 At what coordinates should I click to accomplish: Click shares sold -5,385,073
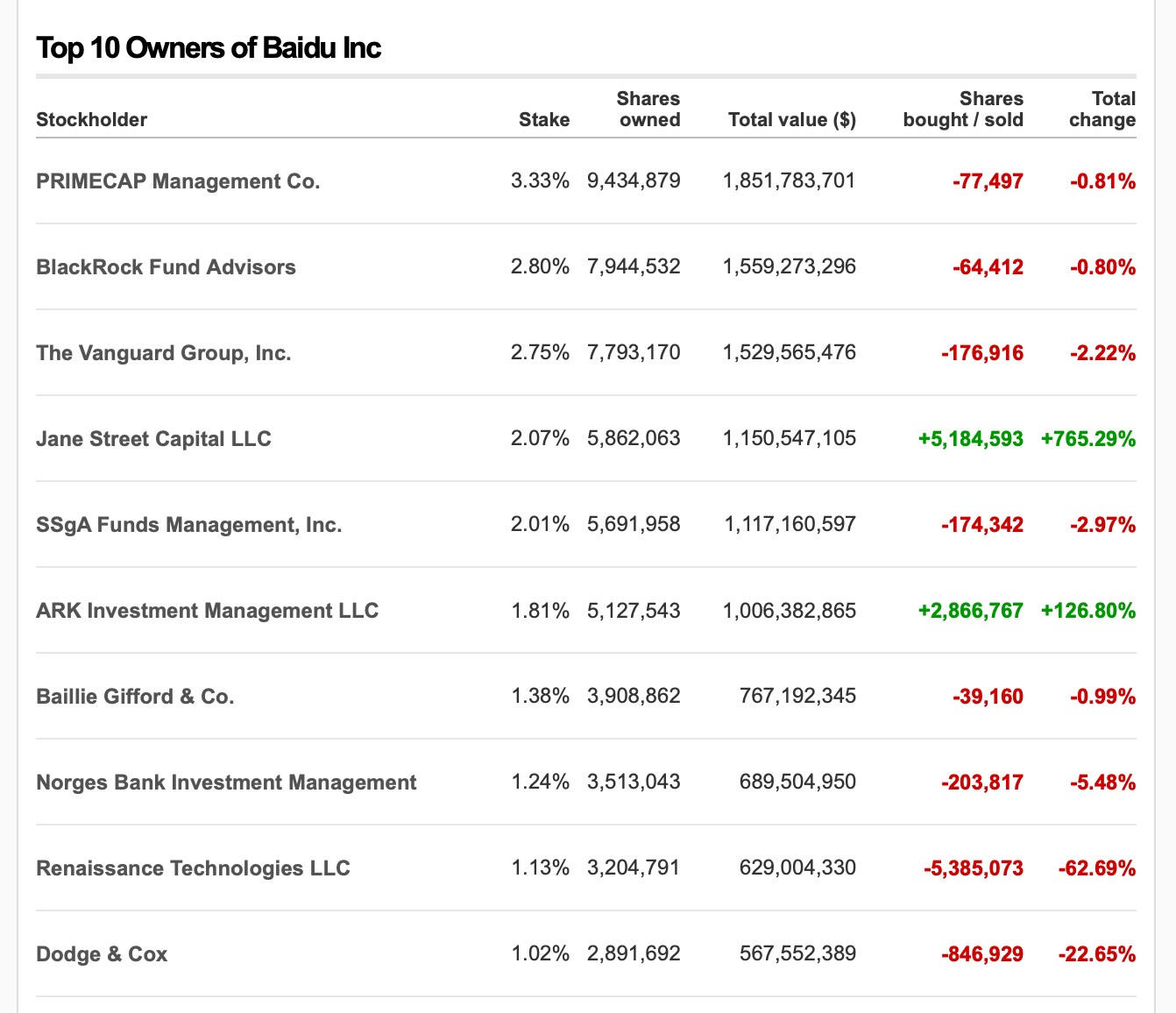click(x=974, y=868)
